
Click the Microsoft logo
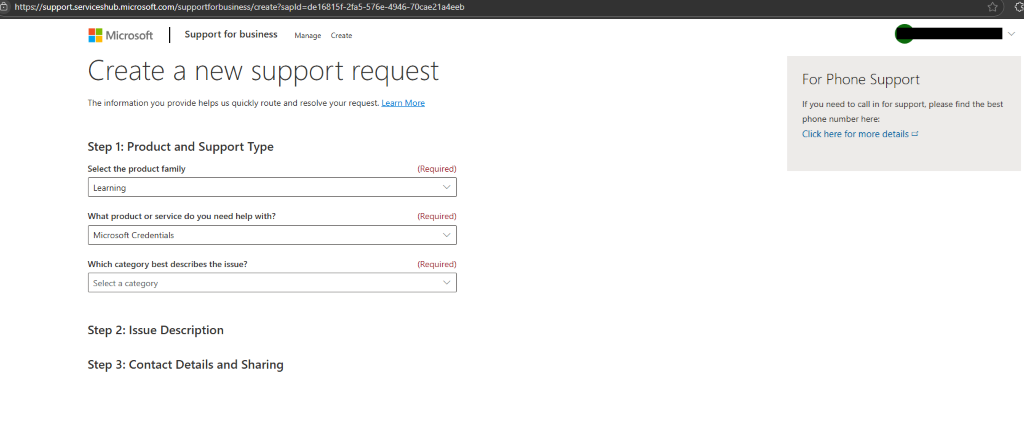pos(121,35)
